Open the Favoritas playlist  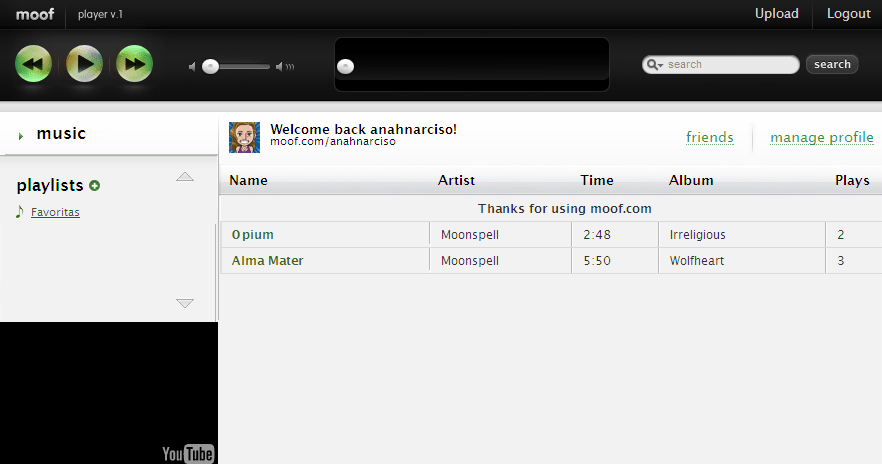click(55, 212)
